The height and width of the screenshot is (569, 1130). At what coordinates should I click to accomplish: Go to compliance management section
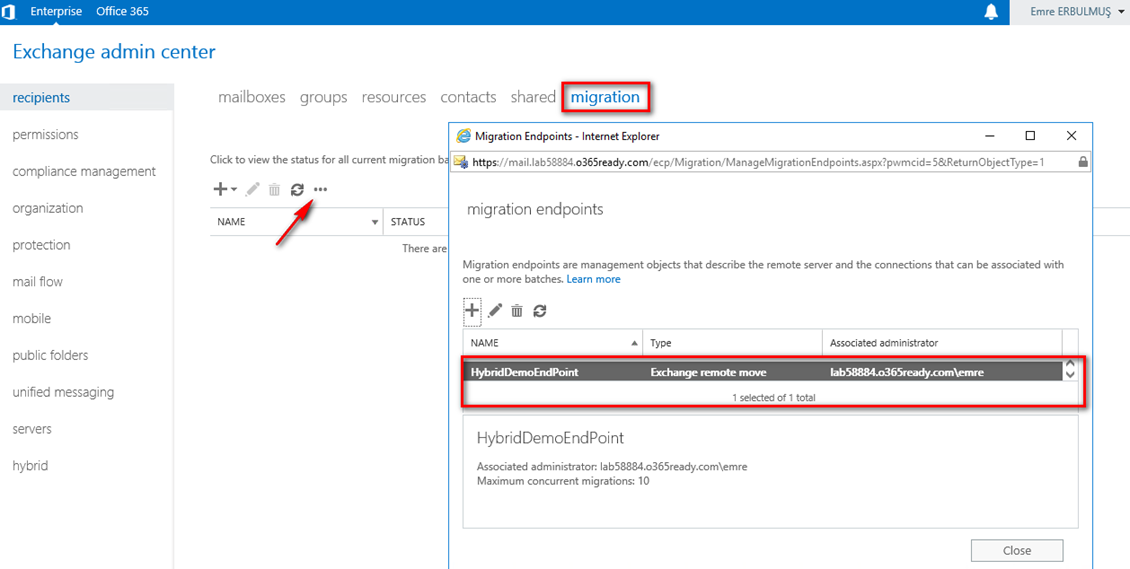pyautogui.click(x=84, y=171)
